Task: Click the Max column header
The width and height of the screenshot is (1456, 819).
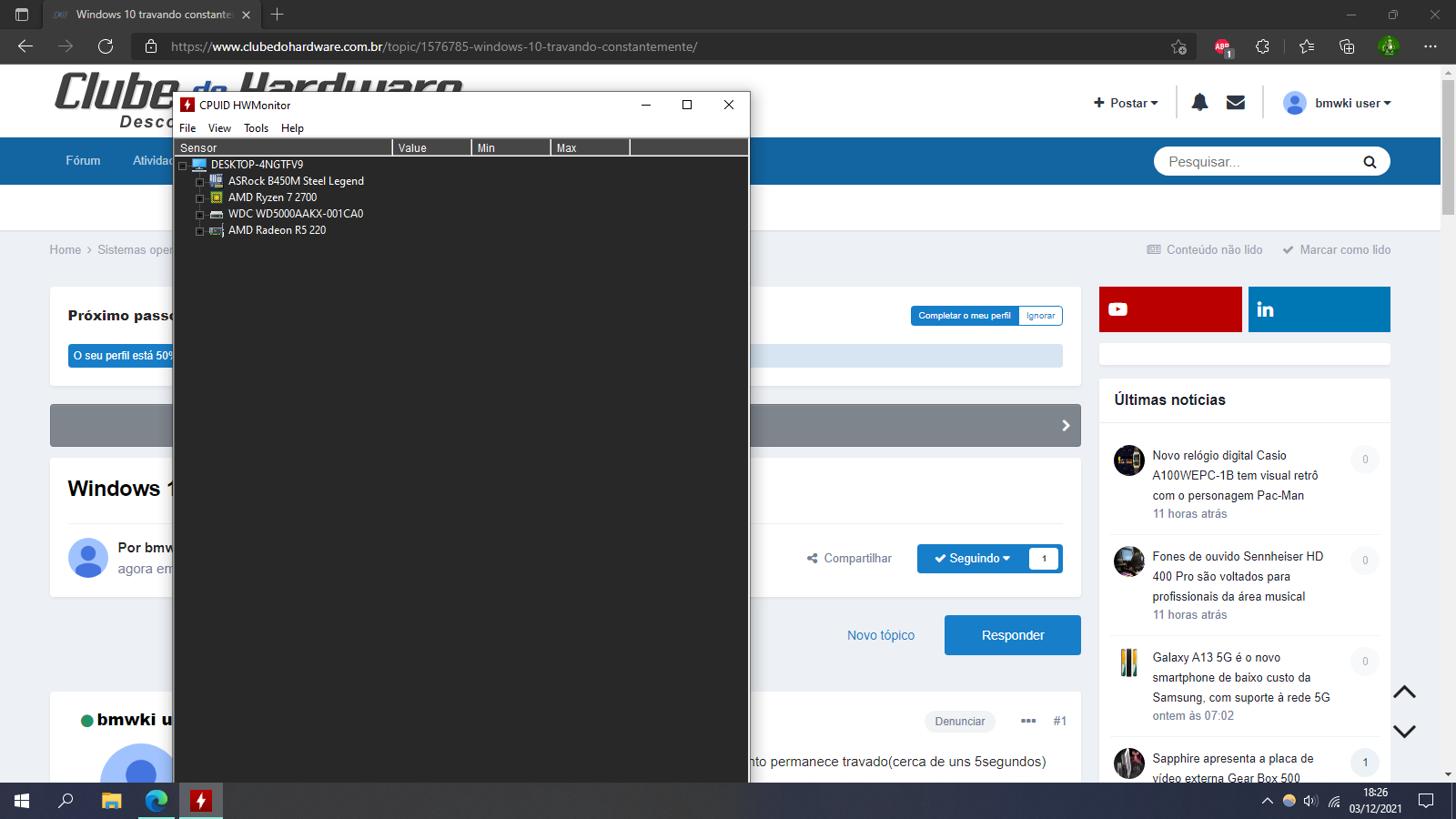Action: 590,147
